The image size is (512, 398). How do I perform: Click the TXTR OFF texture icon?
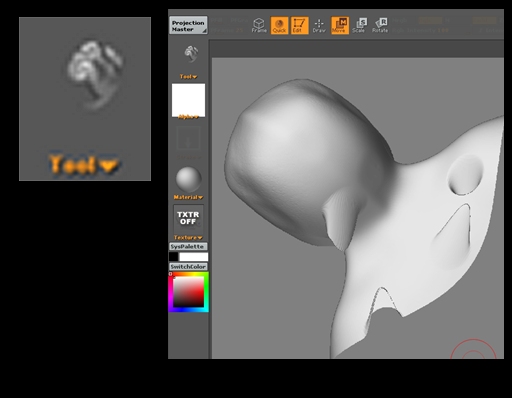coord(188,218)
